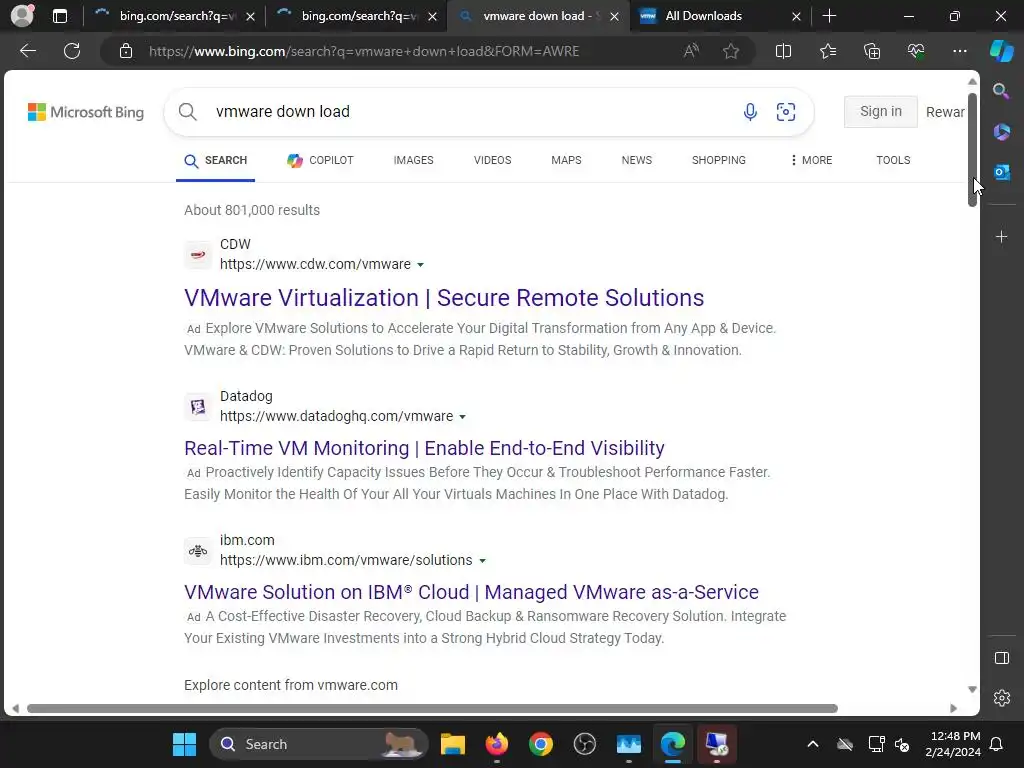
Task: Expand Datadog ad URL dropdown arrow
Action: click(x=462, y=417)
